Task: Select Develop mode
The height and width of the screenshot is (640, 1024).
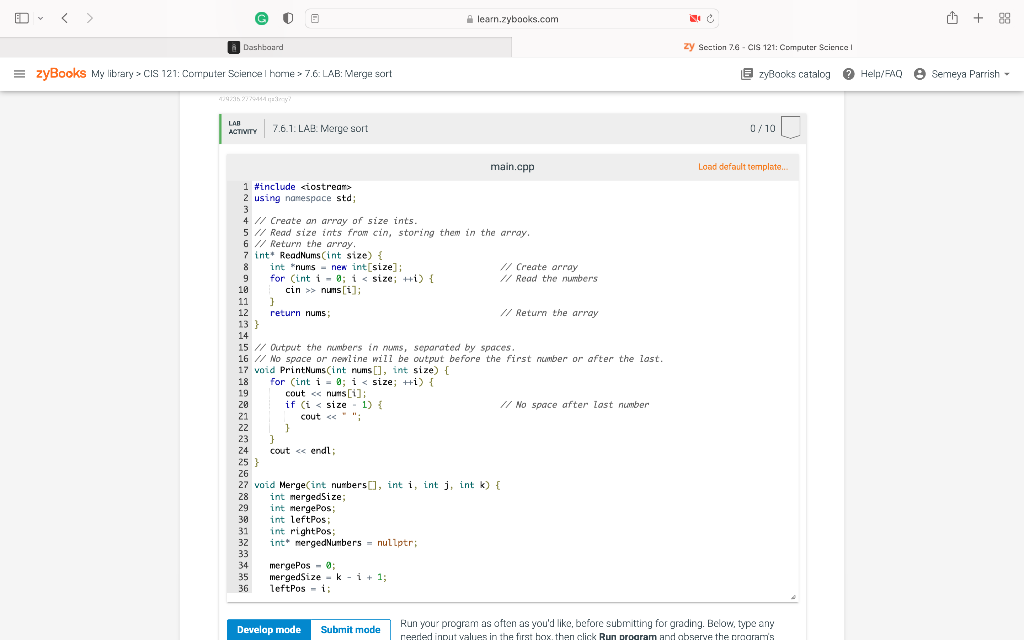Action: [268, 629]
